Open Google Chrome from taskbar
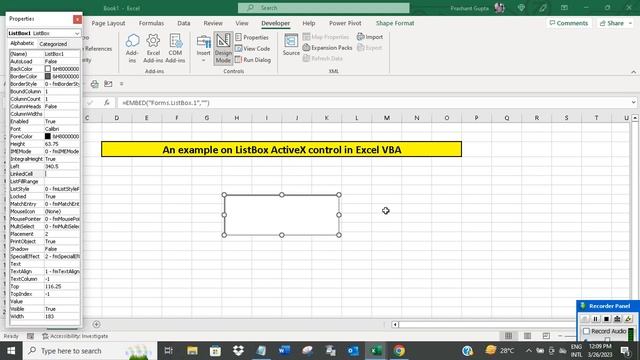This screenshot has height=360, width=640. [x=399, y=351]
